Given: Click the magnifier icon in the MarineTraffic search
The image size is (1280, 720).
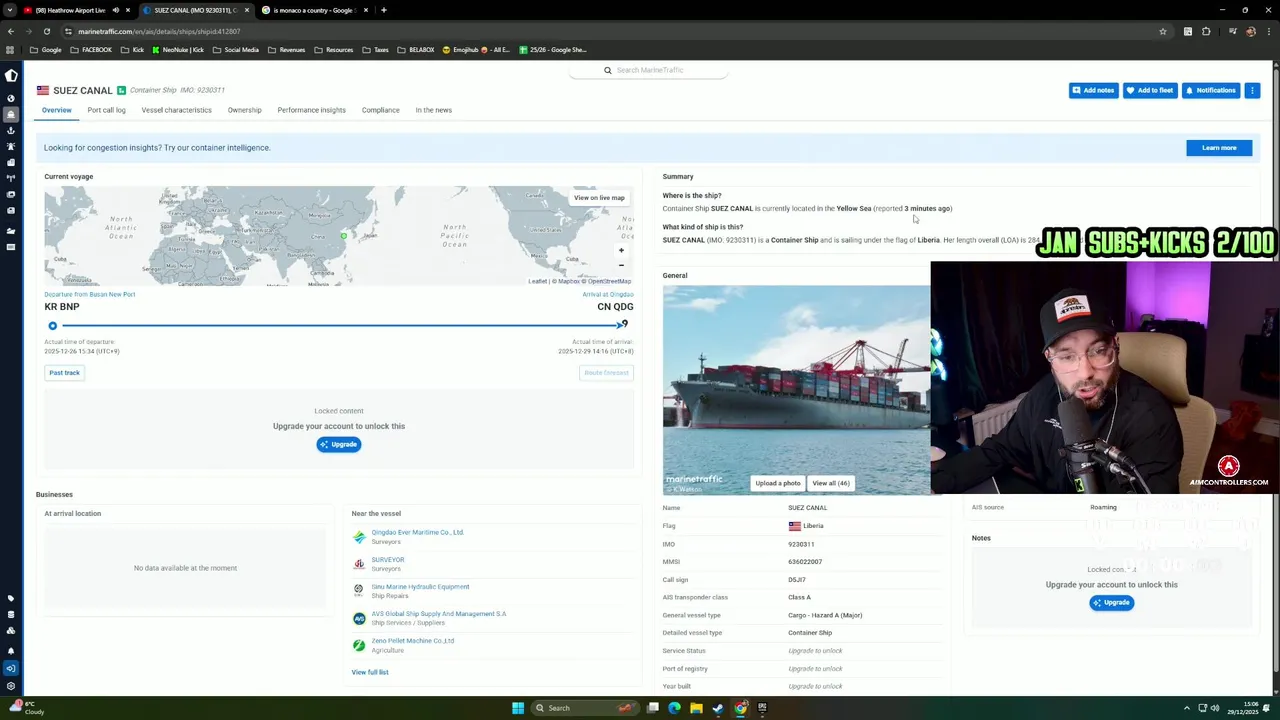Looking at the screenshot, I should (607, 70).
